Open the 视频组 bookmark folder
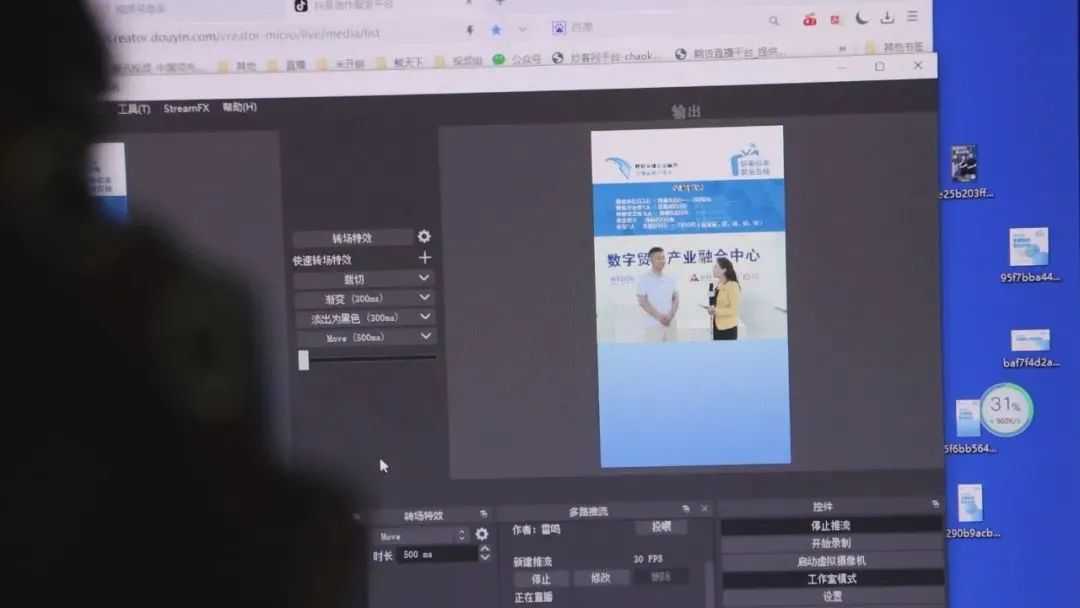This screenshot has height=608, width=1080. click(x=459, y=61)
